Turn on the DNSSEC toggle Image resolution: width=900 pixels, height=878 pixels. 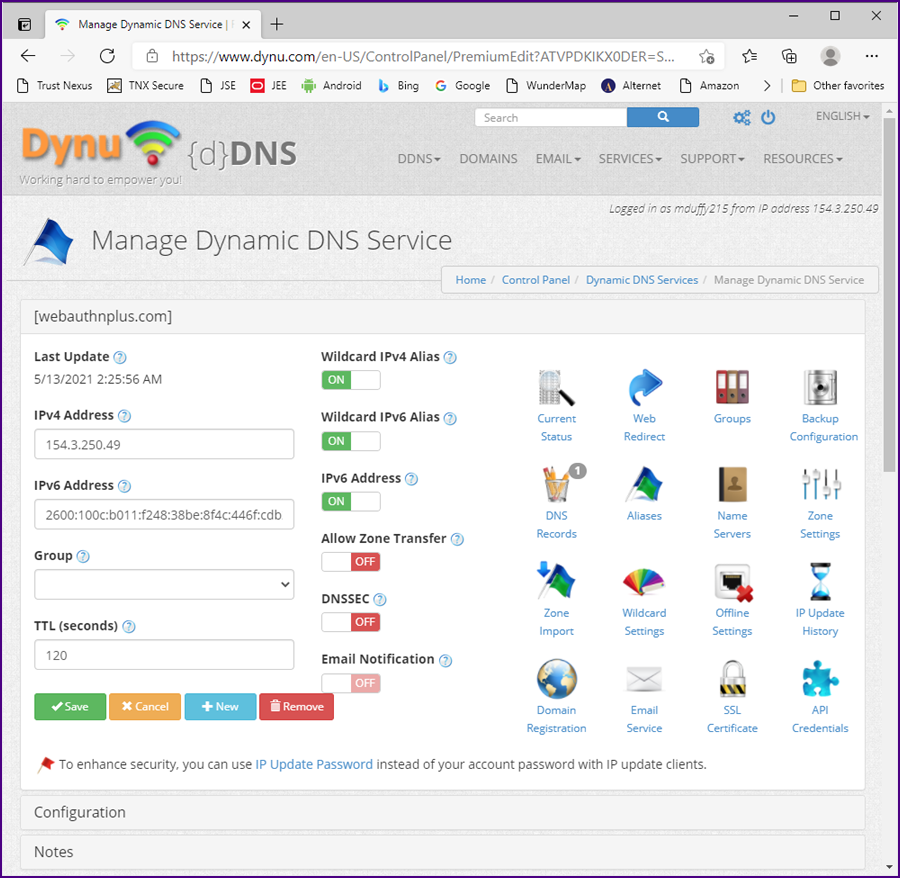[350, 622]
